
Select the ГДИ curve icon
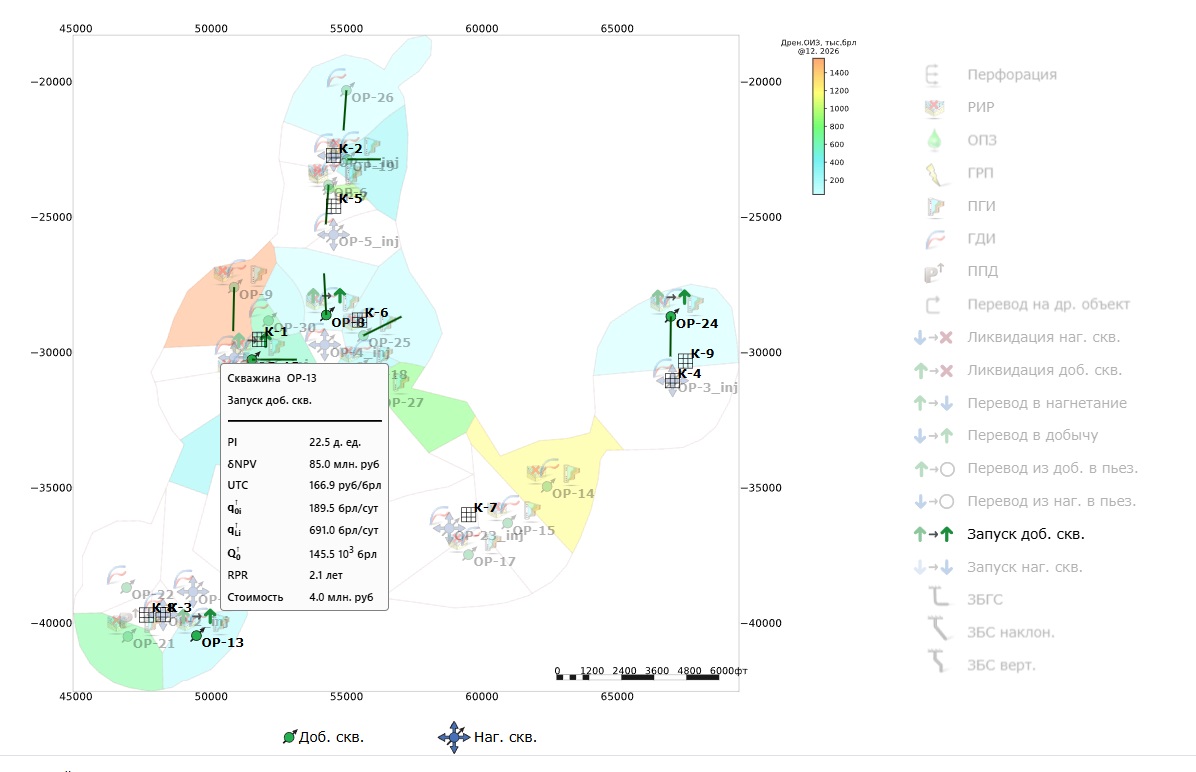pyautogui.click(x=934, y=239)
